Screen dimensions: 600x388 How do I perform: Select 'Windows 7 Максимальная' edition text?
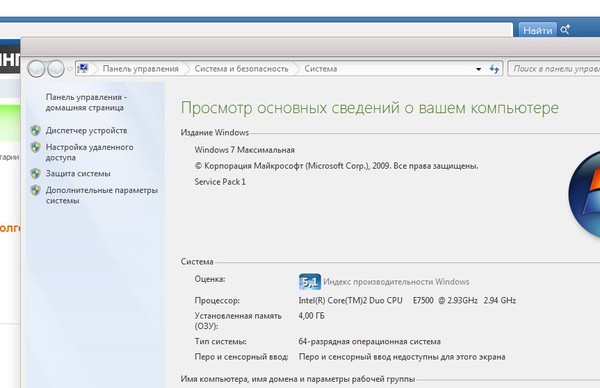pos(245,150)
